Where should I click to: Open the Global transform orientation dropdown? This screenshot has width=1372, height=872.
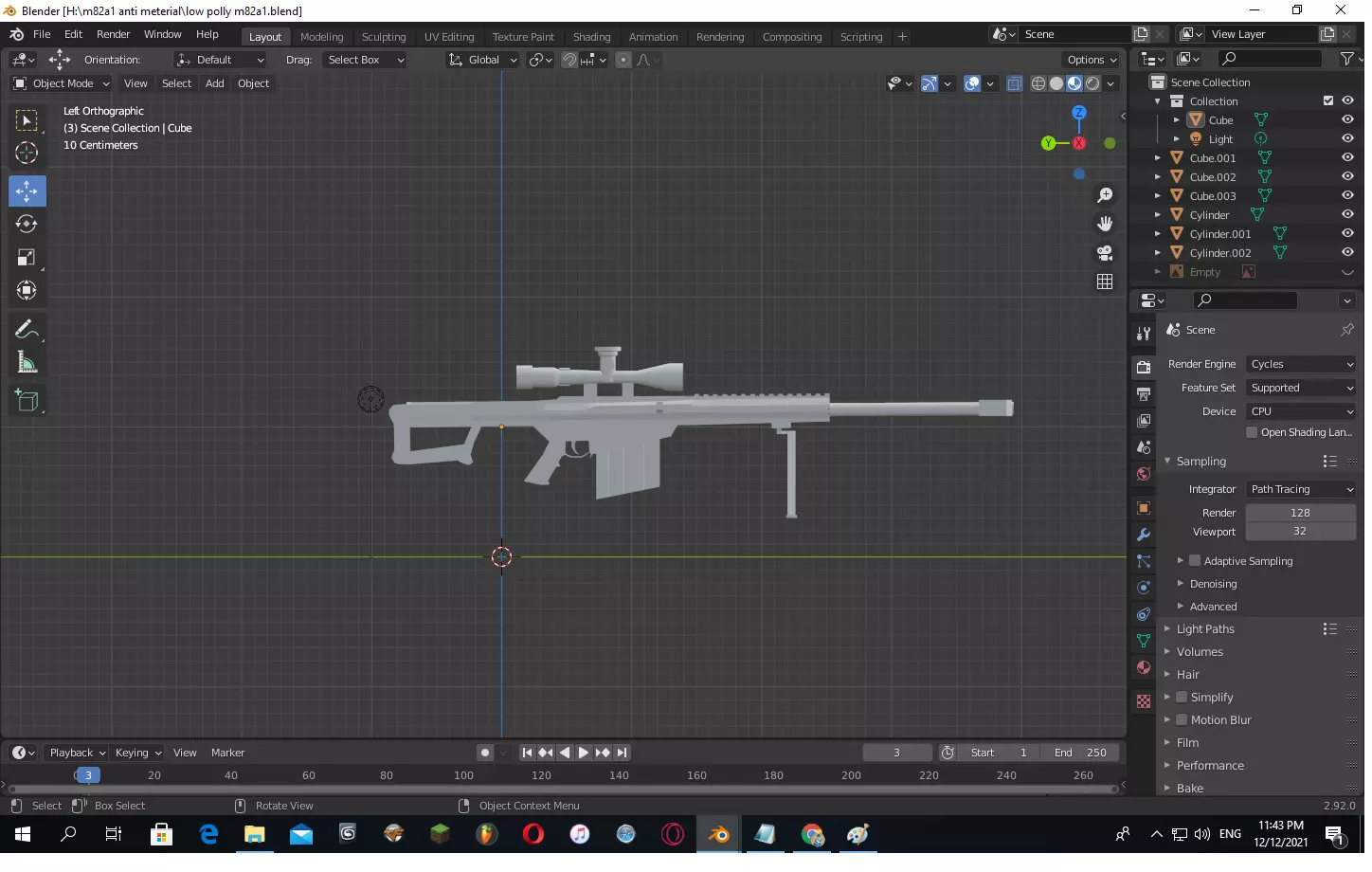(482, 60)
